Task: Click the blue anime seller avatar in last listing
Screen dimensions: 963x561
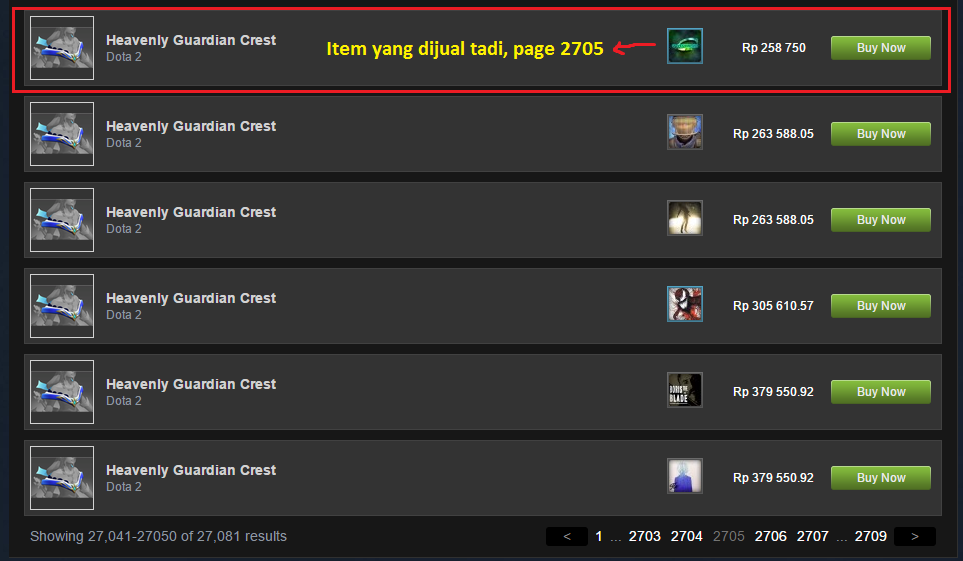Action: coord(685,476)
